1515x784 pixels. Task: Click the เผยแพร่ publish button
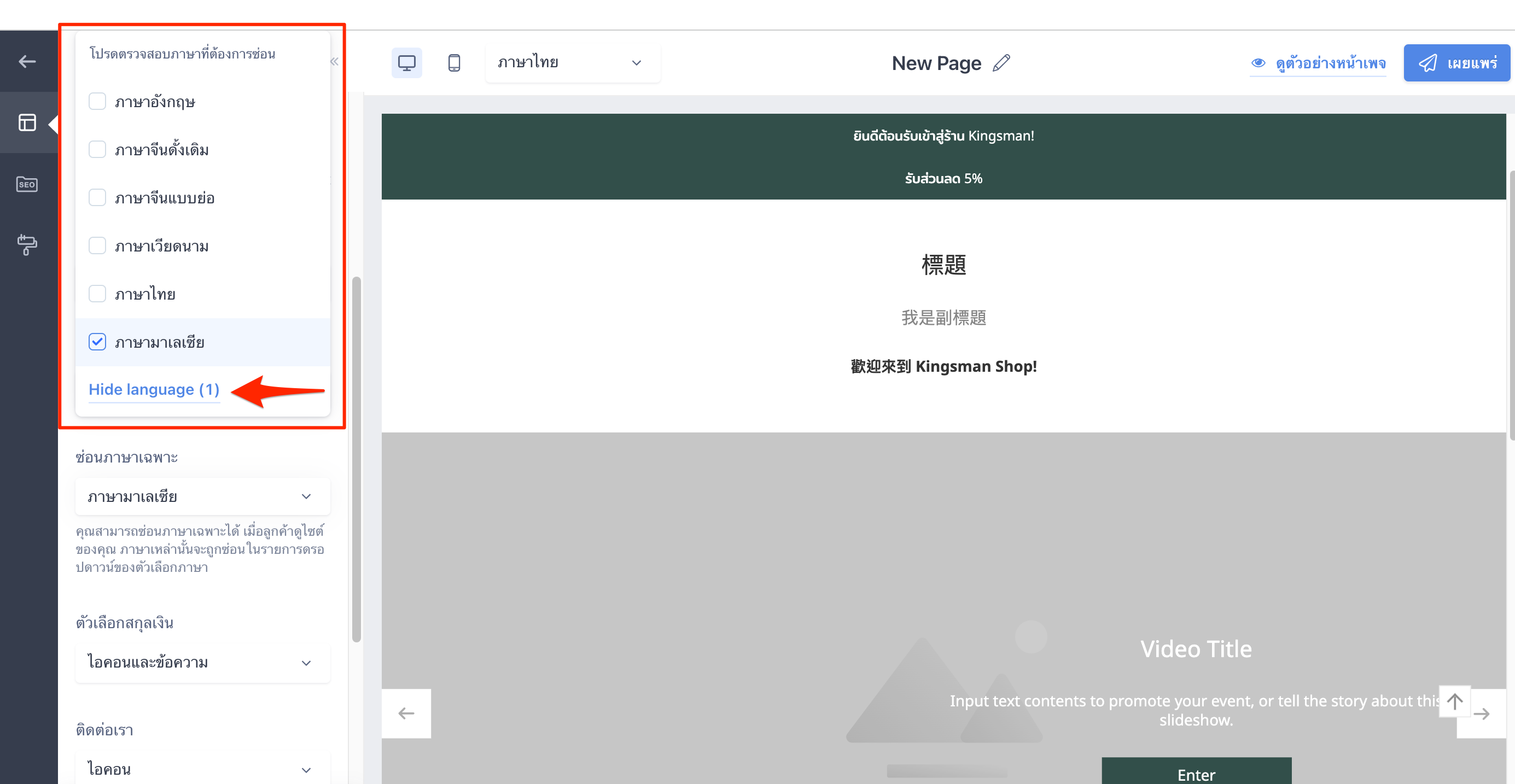coord(1456,63)
